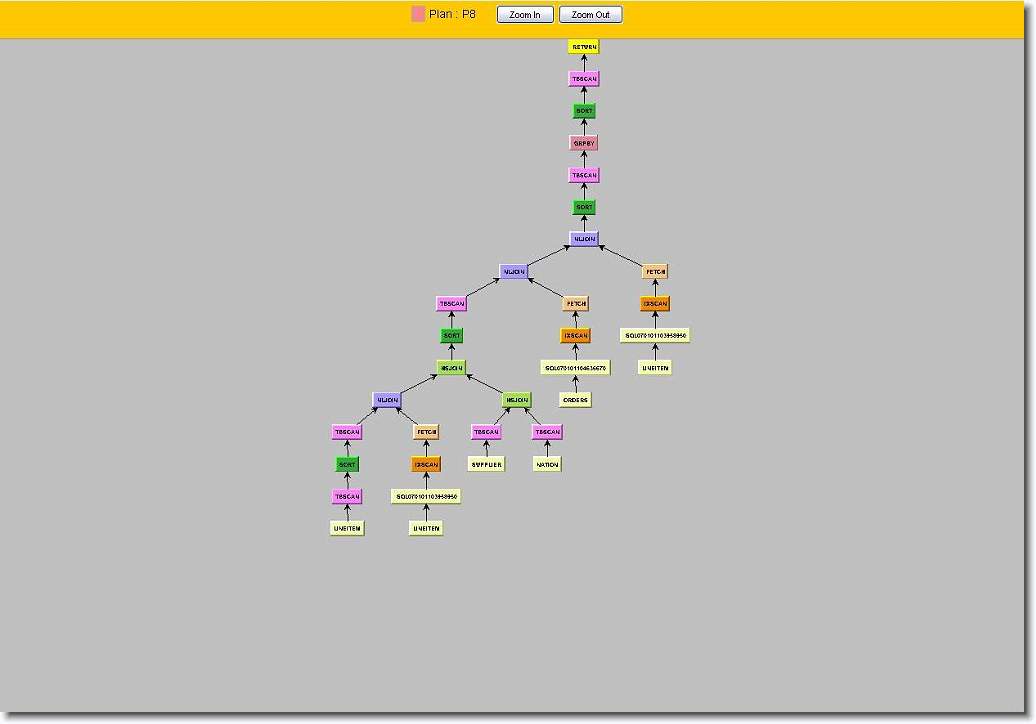Click the TBSCAN node above SUPPLIER
1036x724 pixels.
[x=486, y=432]
